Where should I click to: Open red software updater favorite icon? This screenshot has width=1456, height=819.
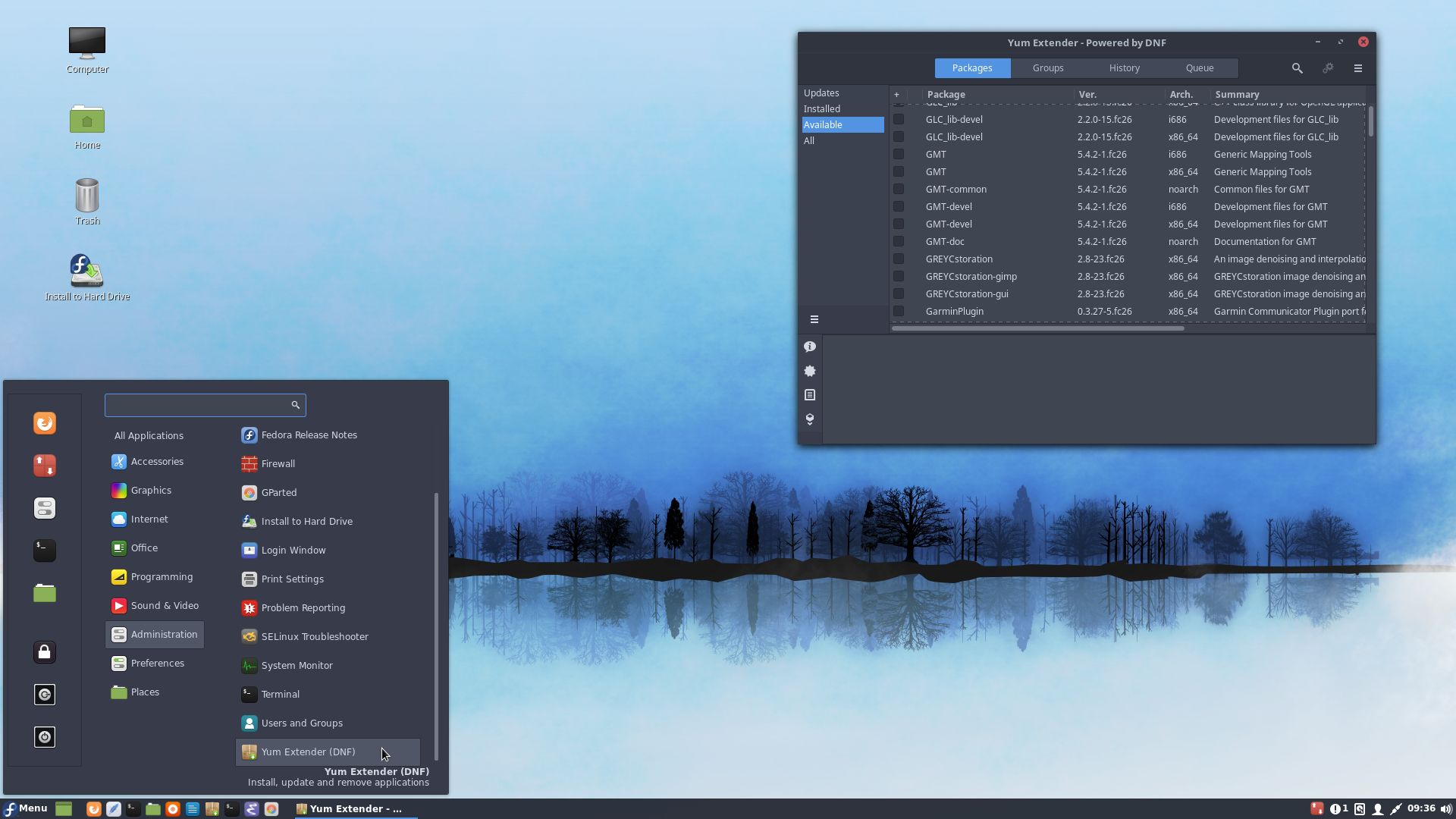pos(45,466)
